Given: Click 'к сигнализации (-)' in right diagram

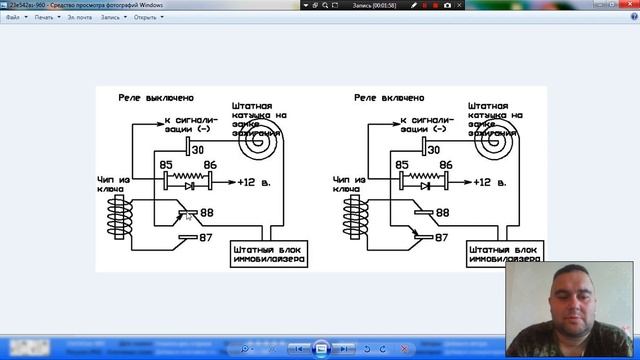Looking at the screenshot, I should (x=427, y=124).
